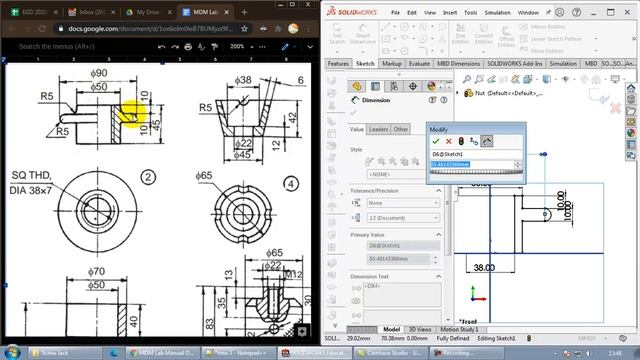640x360 pixels.
Task: Accept the value with the green check in Modify dialog
Action: pos(436,141)
